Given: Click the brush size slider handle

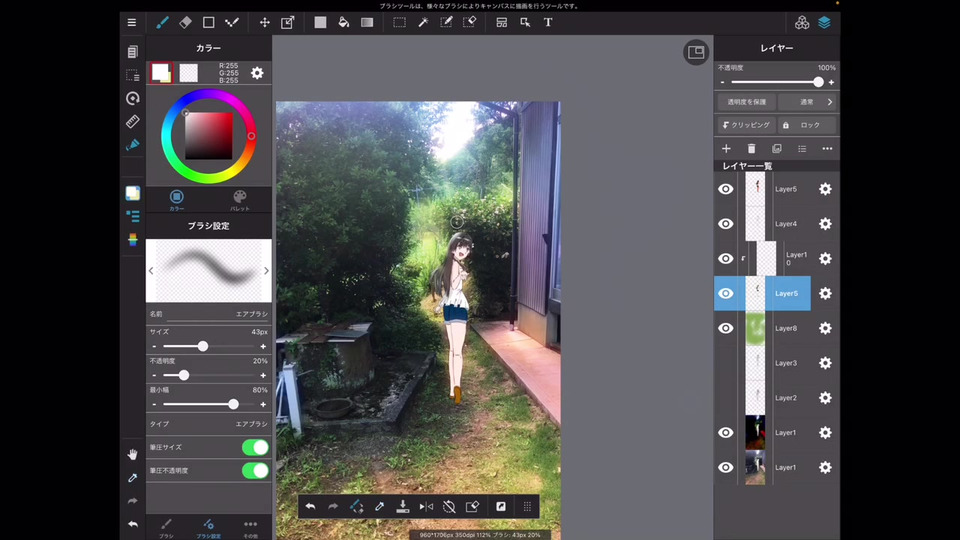Looking at the screenshot, I should point(203,347).
